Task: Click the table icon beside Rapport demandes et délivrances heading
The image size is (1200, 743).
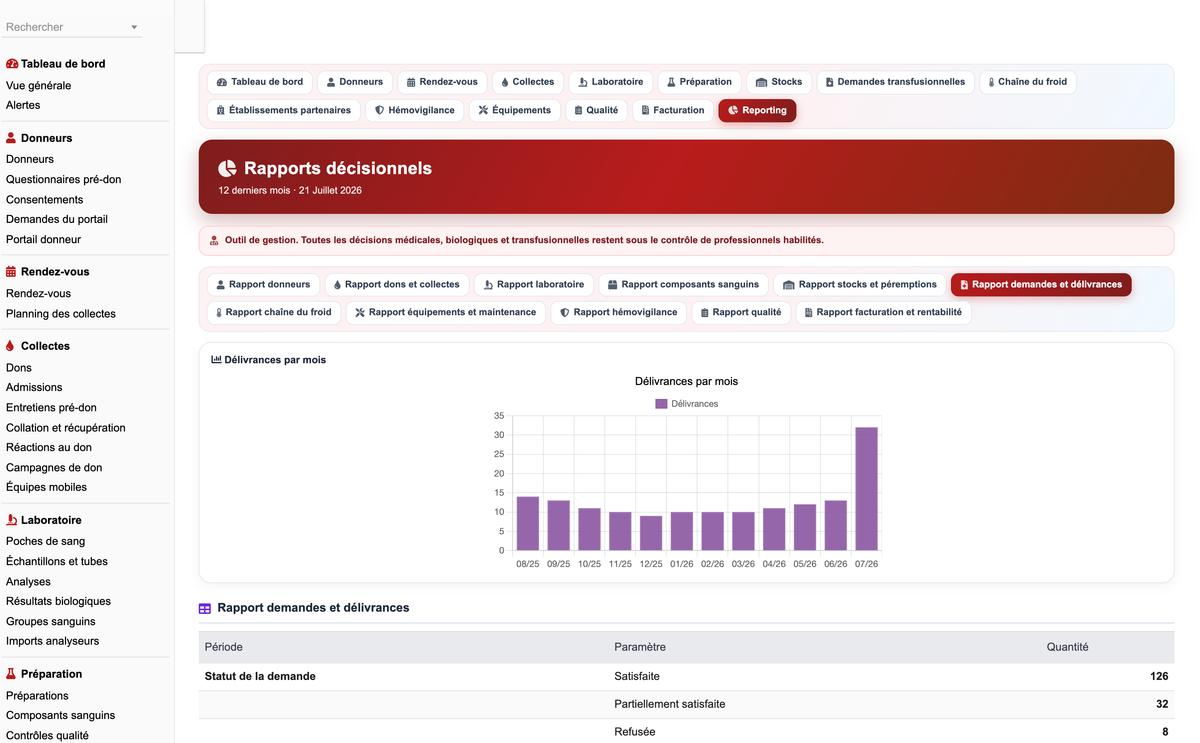Action: click(205, 608)
